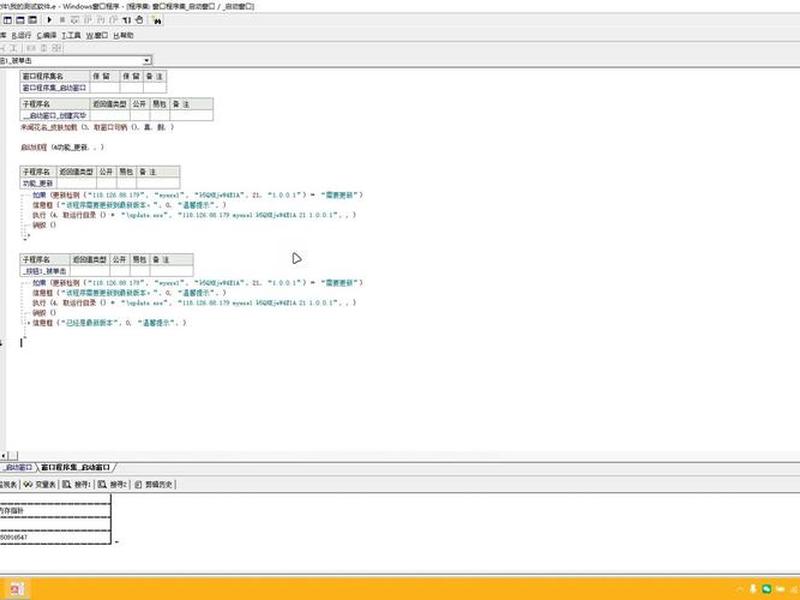Click the hand breakpoint toolbar icon
This screenshot has width=800, height=600.
coord(139,20)
